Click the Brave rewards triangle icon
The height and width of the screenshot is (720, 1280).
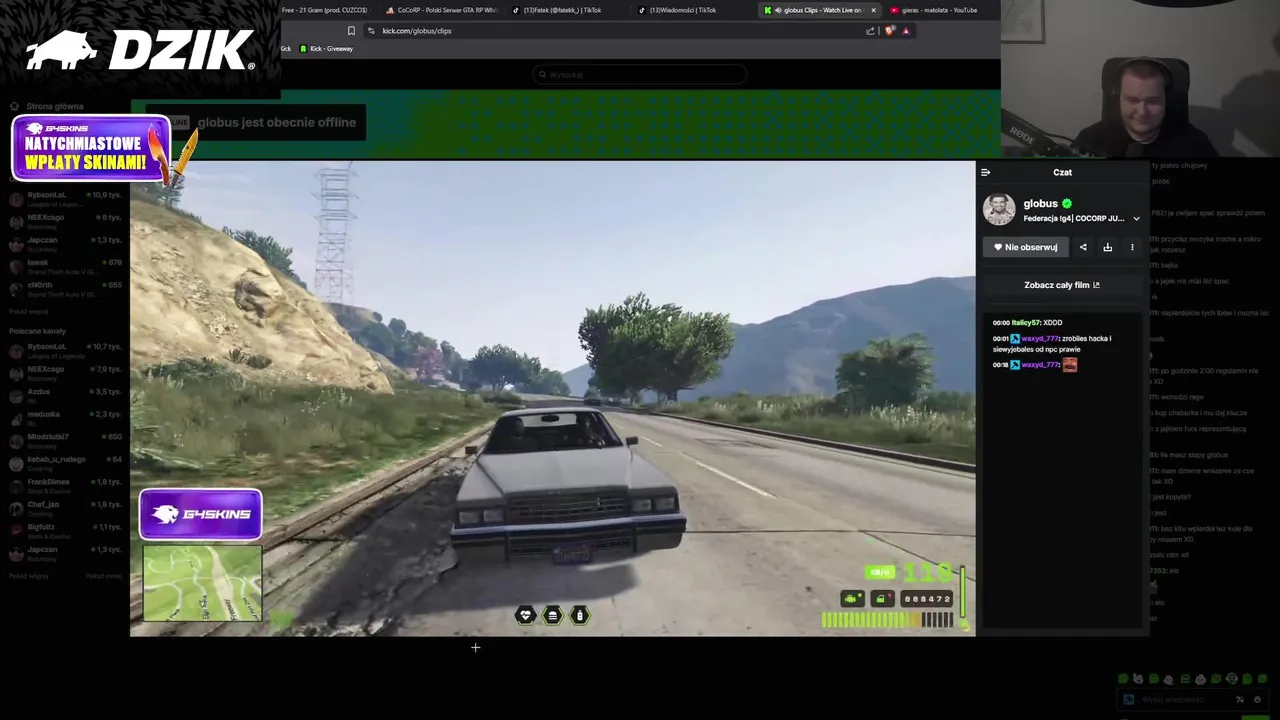[906, 31]
